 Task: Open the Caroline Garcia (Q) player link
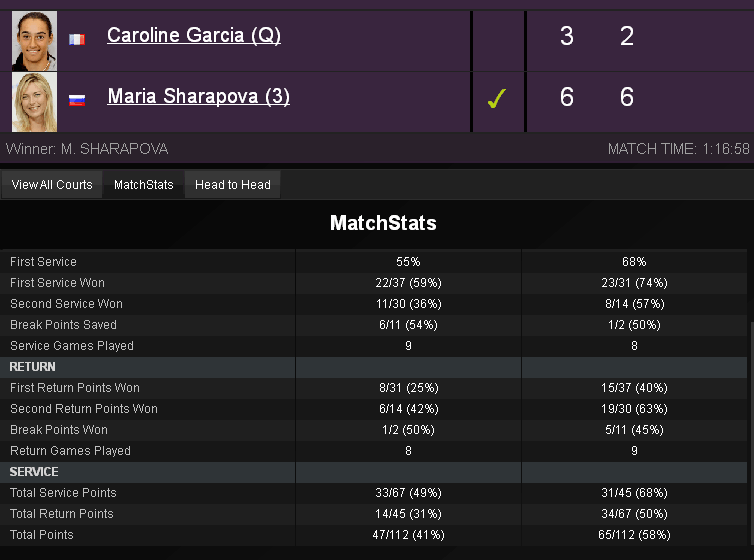pyautogui.click(x=194, y=36)
